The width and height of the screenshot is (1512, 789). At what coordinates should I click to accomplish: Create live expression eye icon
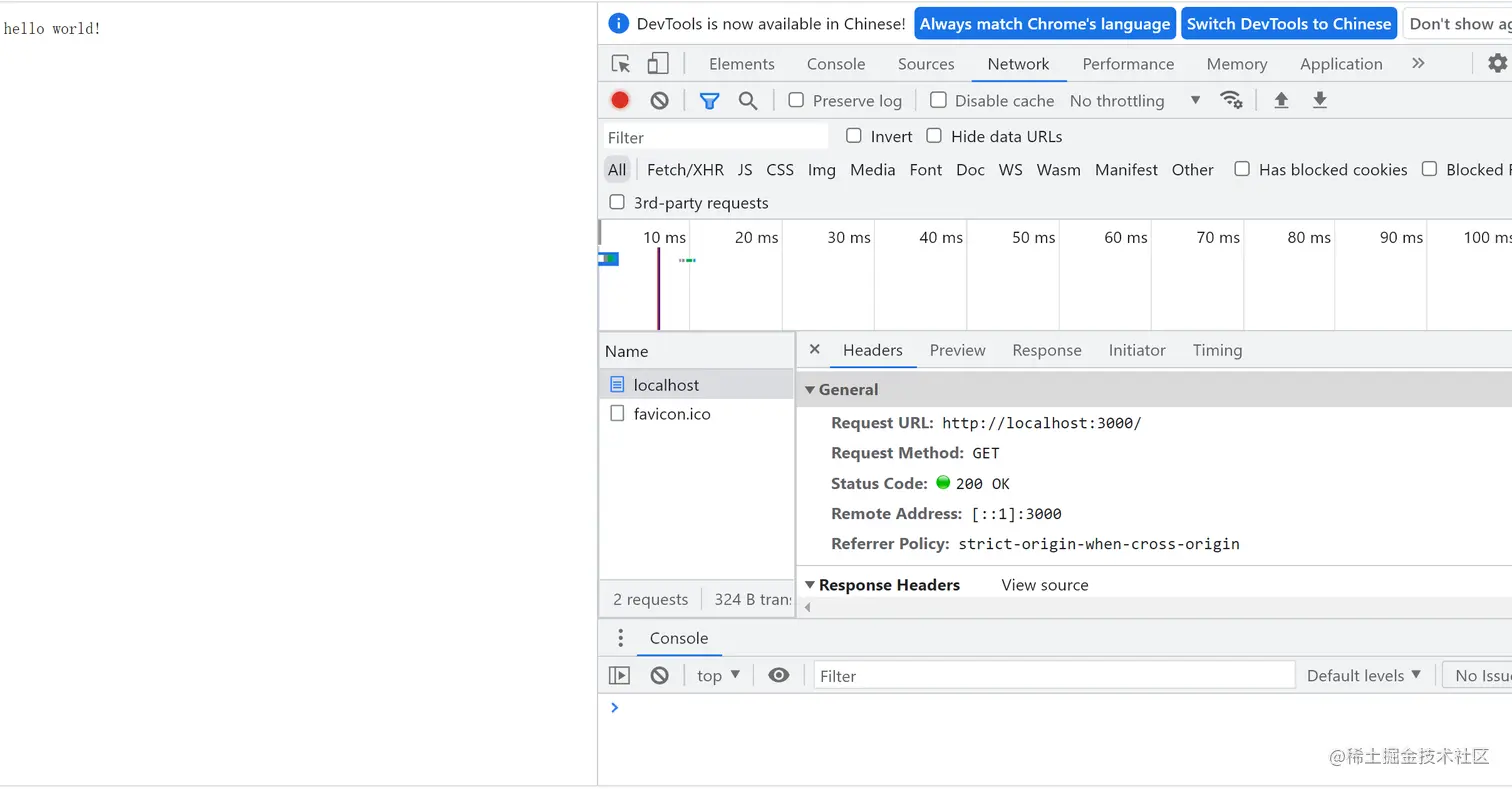(779, 675)
